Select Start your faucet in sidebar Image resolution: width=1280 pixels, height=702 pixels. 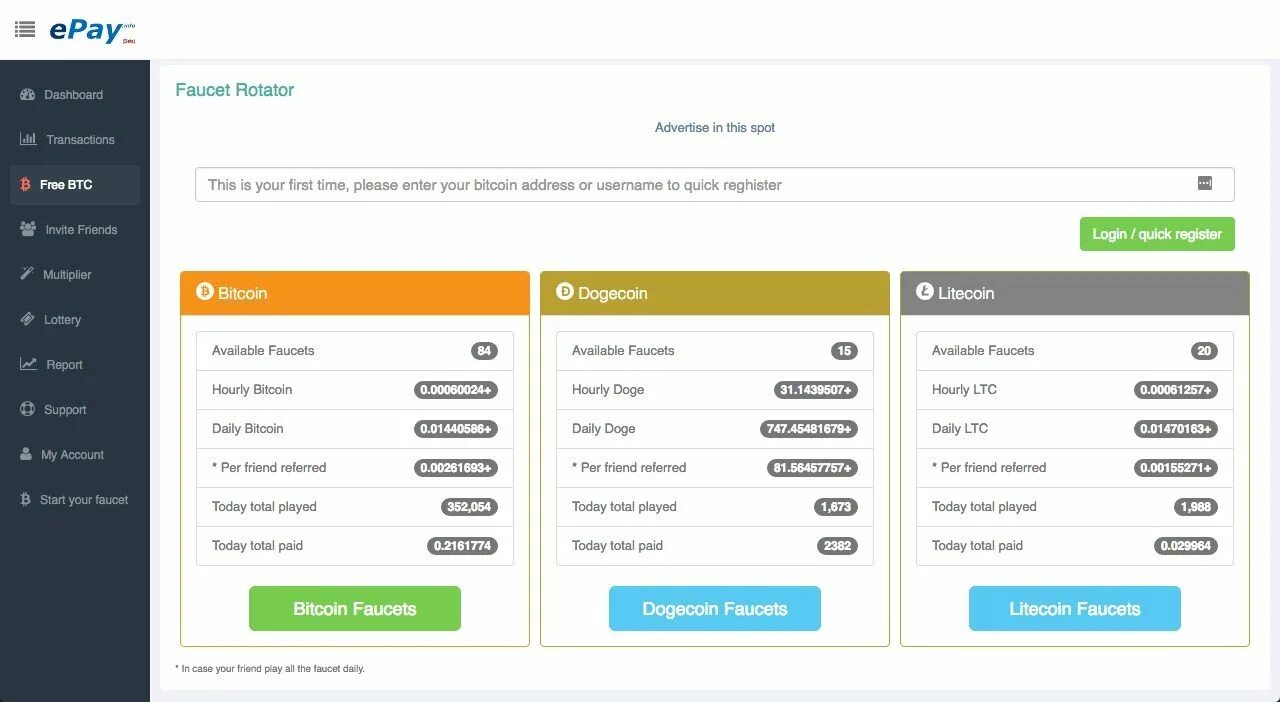coord(75,500)
